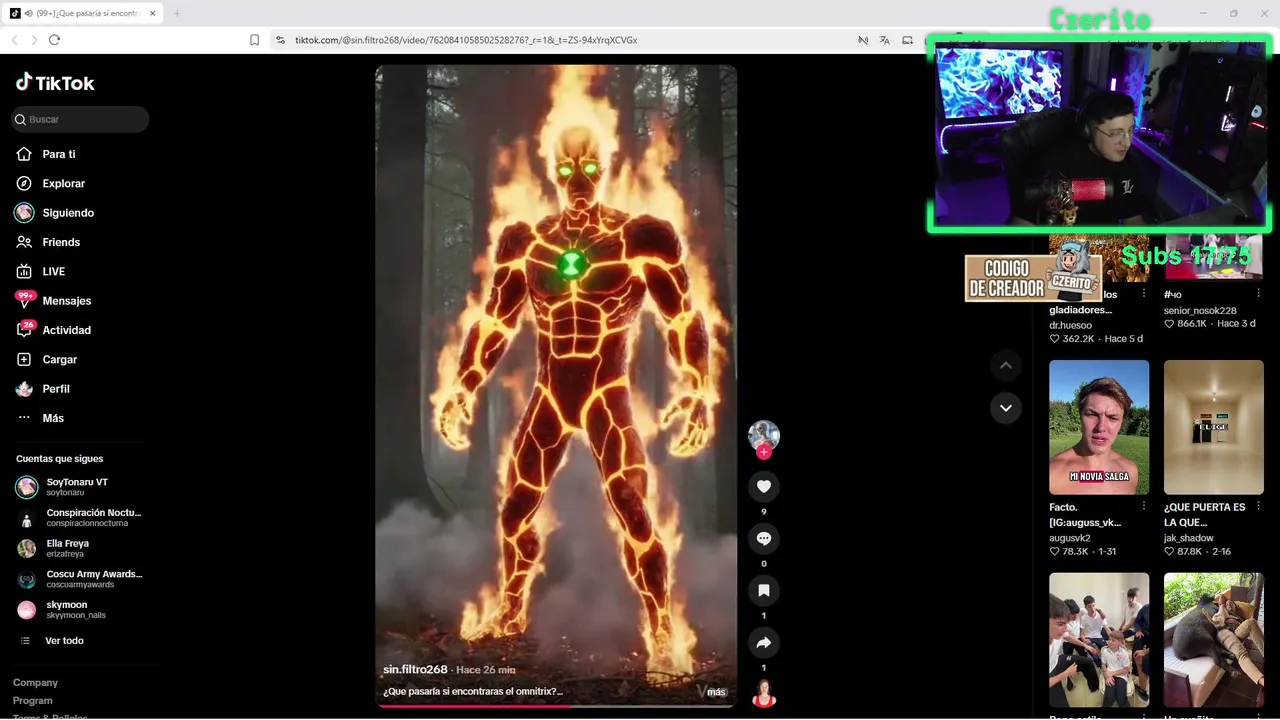Mute the tab via speaker icon
The height and width of the screenshot is (720, 1280).
click(x=28, y=13)
